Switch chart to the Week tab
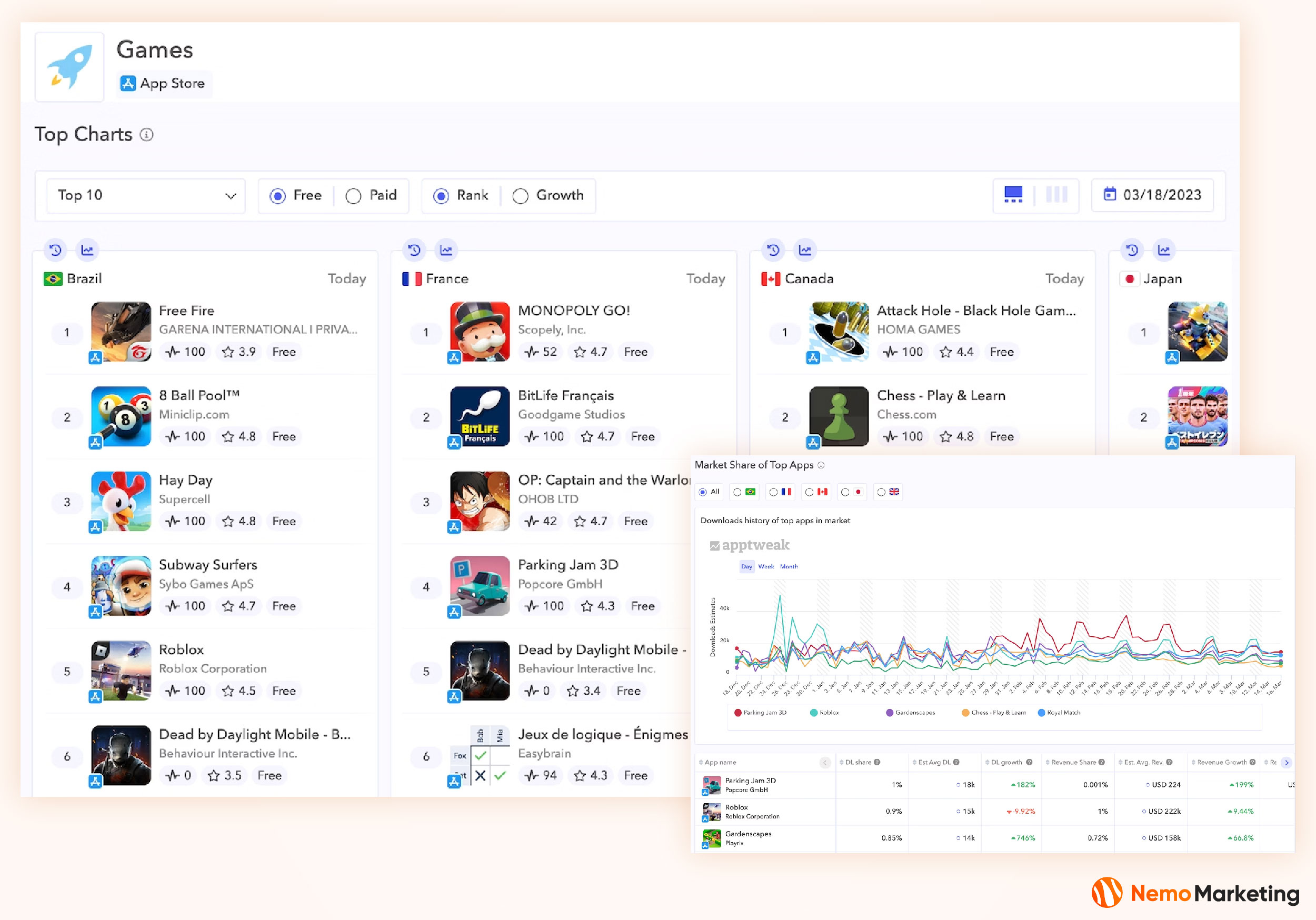The image size is (1316, 920). (766, 566)
